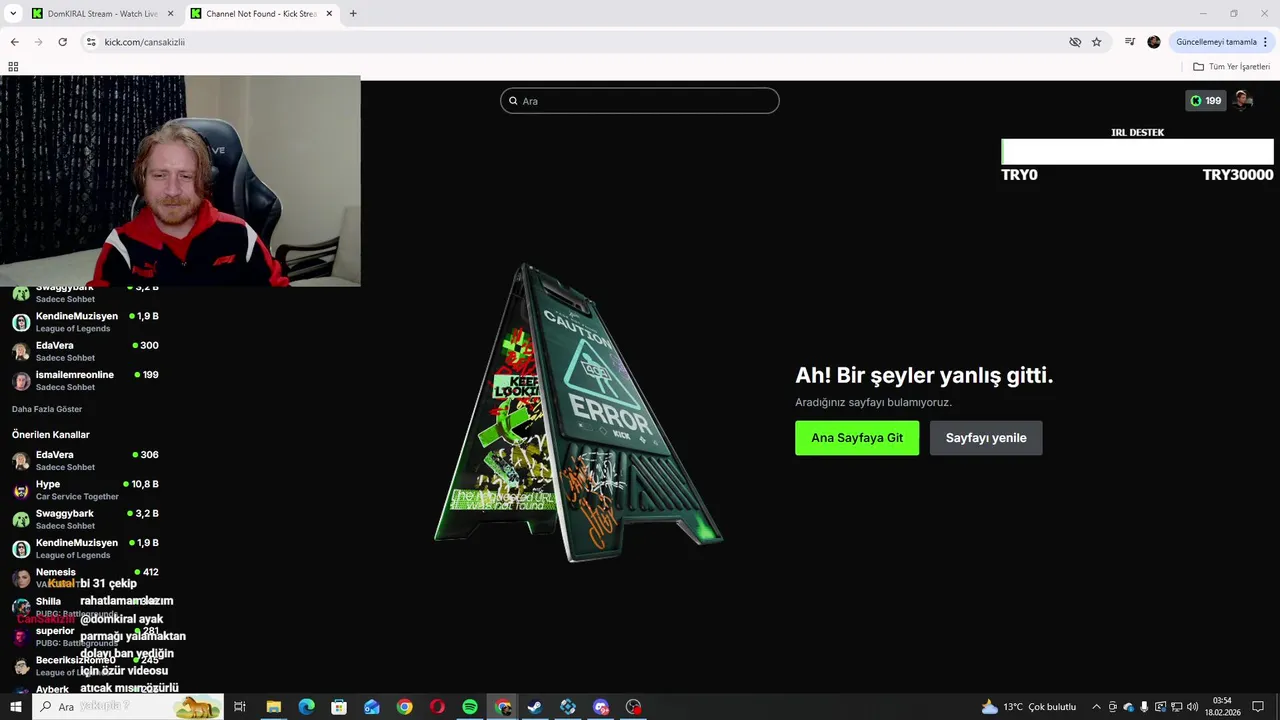
Task: Click the Kick Ara search field
Action: coord(640,101)
